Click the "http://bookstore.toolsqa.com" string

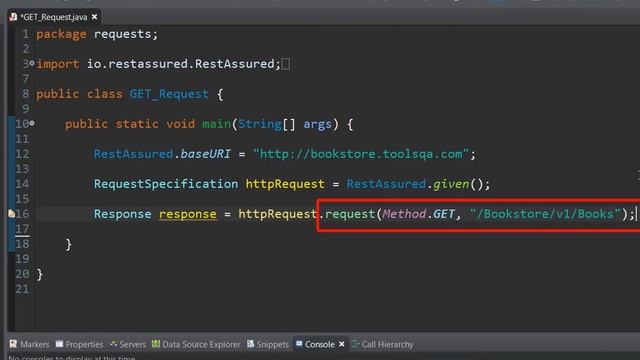361,154
